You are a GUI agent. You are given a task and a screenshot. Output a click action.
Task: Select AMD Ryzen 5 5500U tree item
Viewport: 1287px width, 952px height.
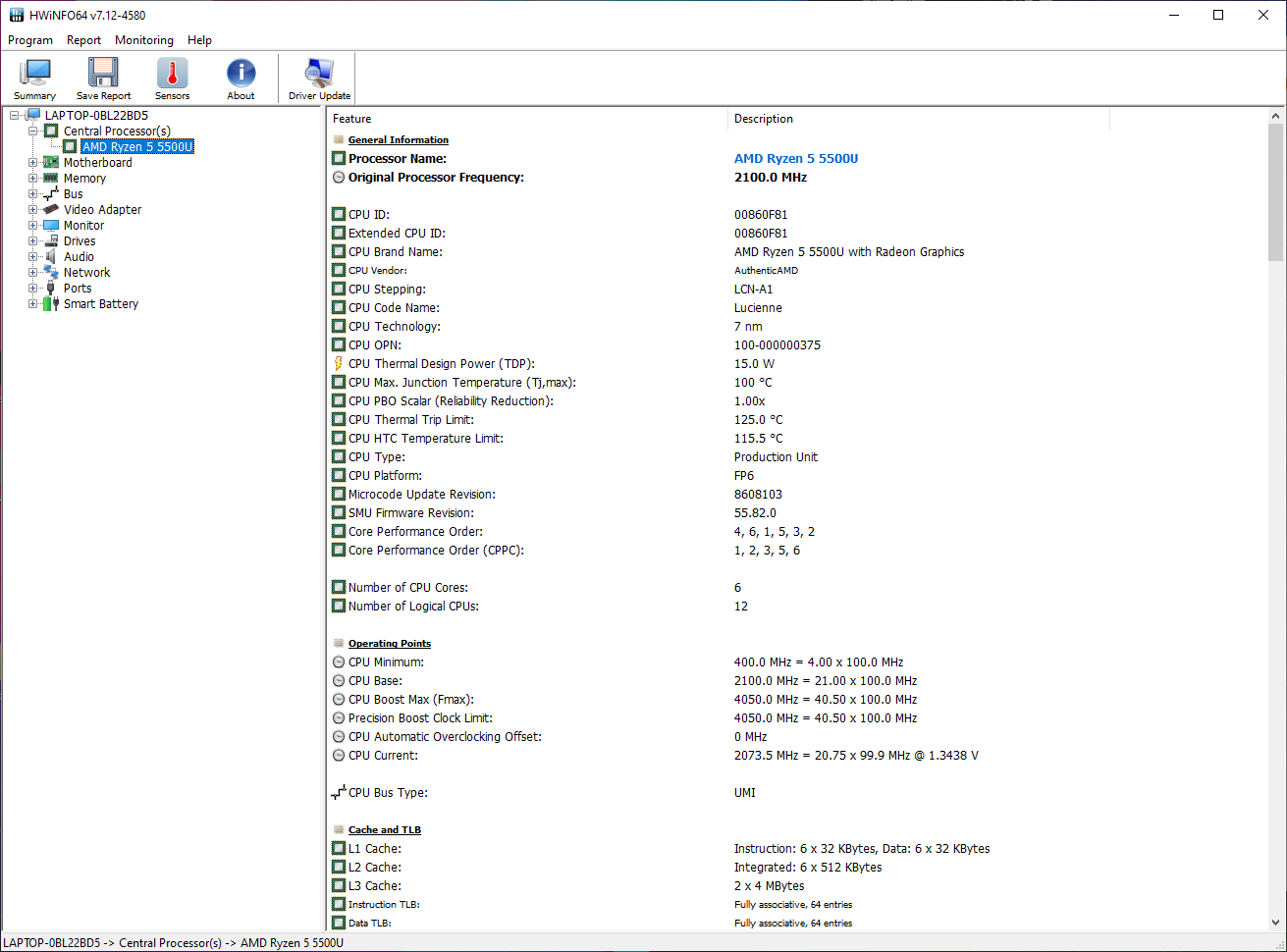click(x=137, y=147)
